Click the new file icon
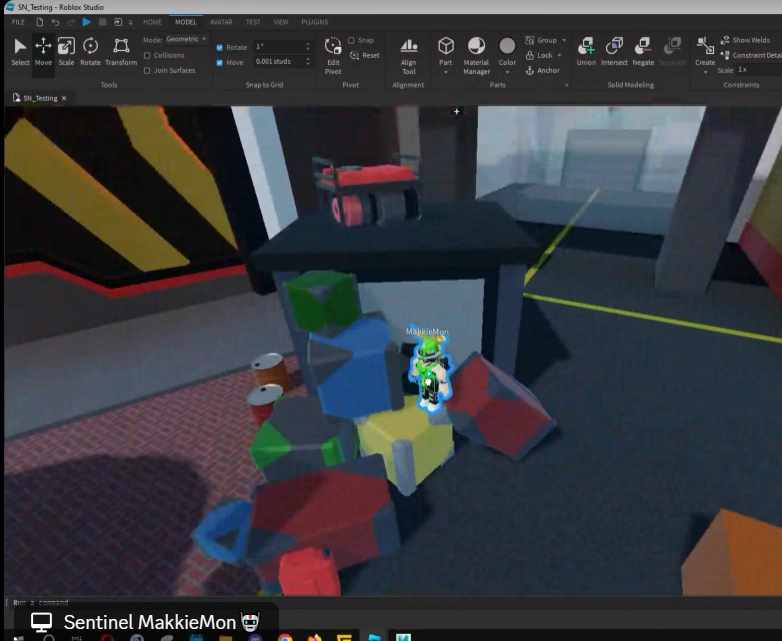This screenshot has height=641, width=782. tap(39, 22)
